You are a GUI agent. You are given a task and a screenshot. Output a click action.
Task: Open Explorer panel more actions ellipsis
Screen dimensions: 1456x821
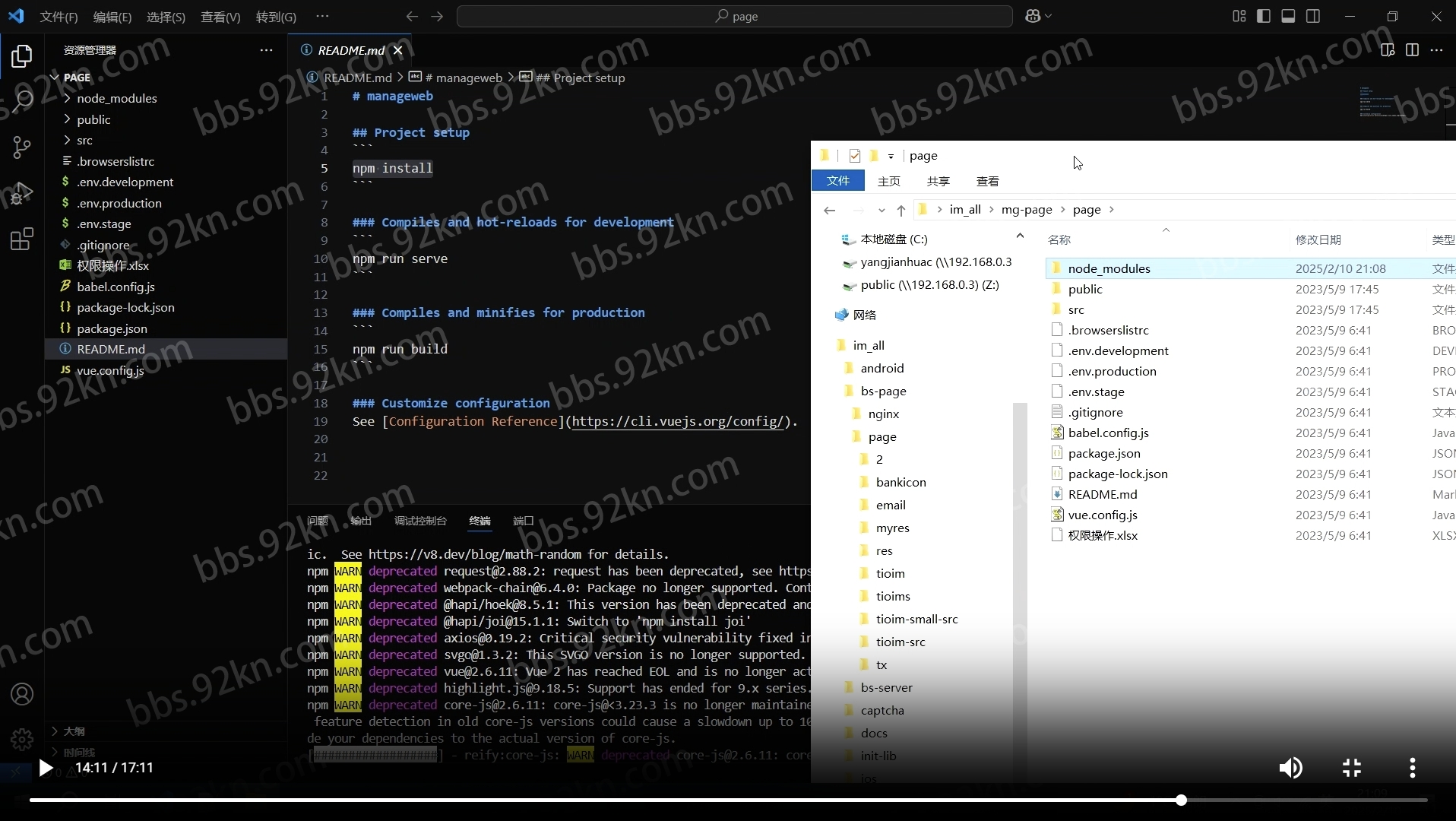click(266, 50)
